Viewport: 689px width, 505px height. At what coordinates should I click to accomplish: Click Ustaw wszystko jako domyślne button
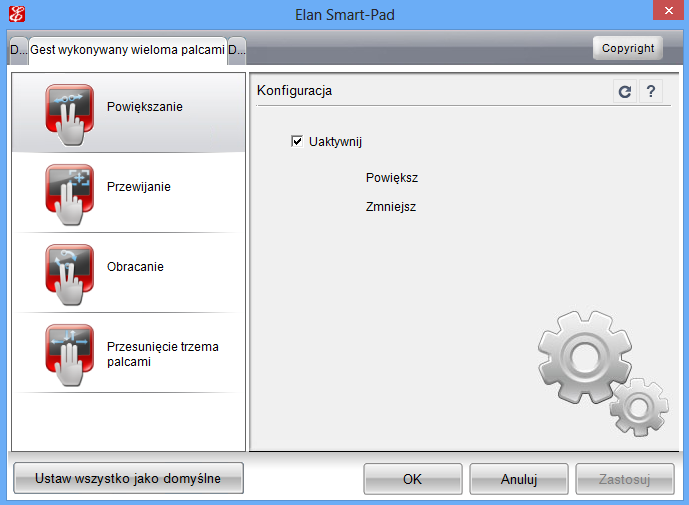(x=128, y=478)
